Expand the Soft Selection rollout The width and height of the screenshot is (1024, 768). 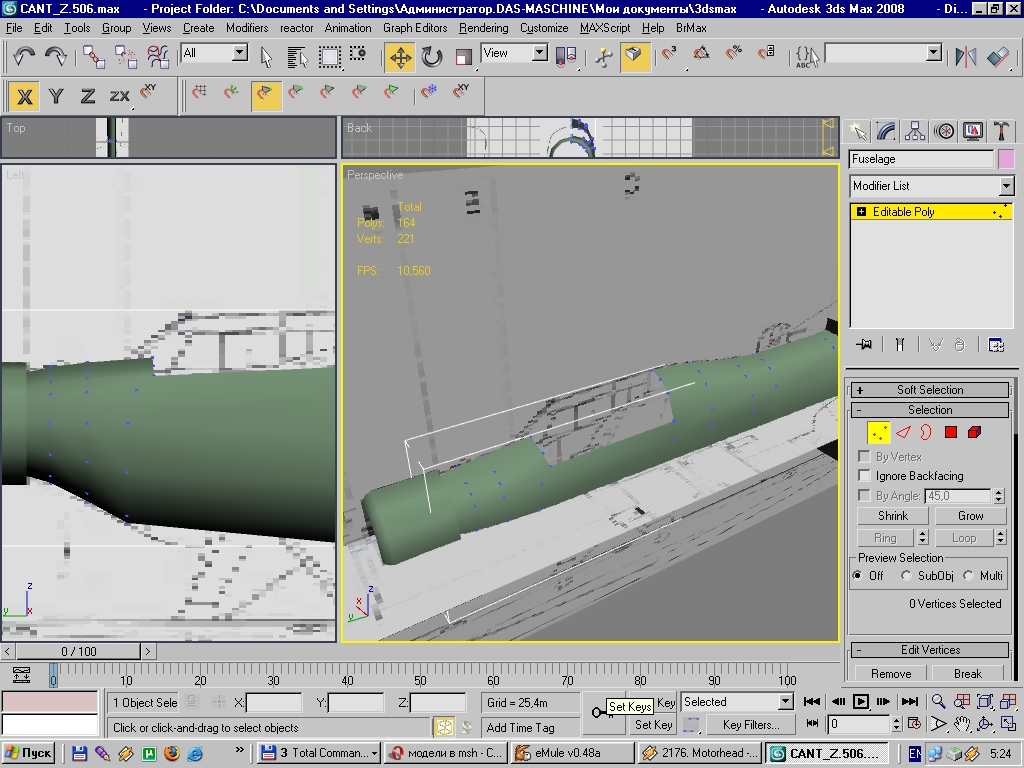(x=929, y=390)
